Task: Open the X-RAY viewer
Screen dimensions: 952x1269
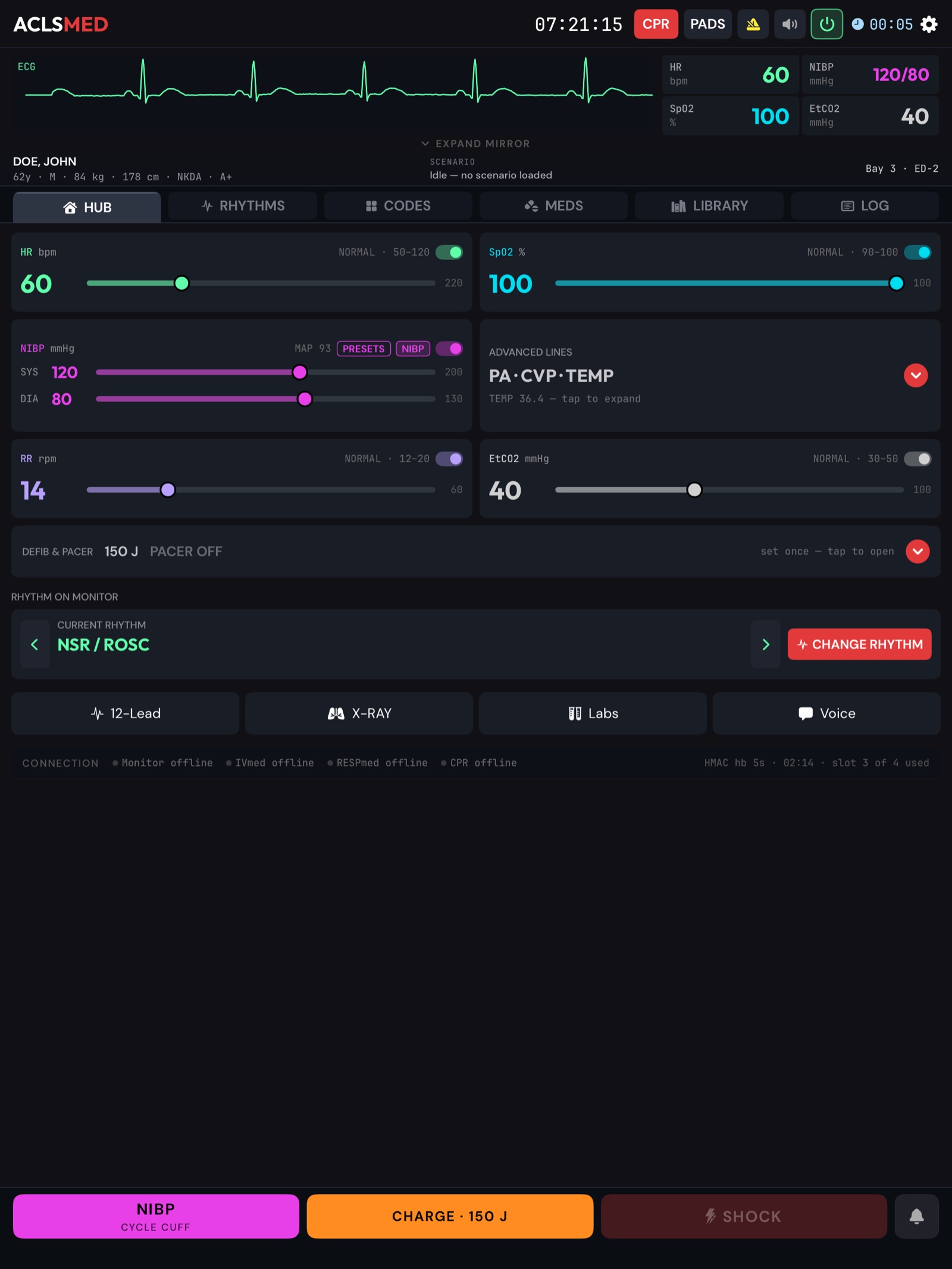Action: tap(359, 713)
